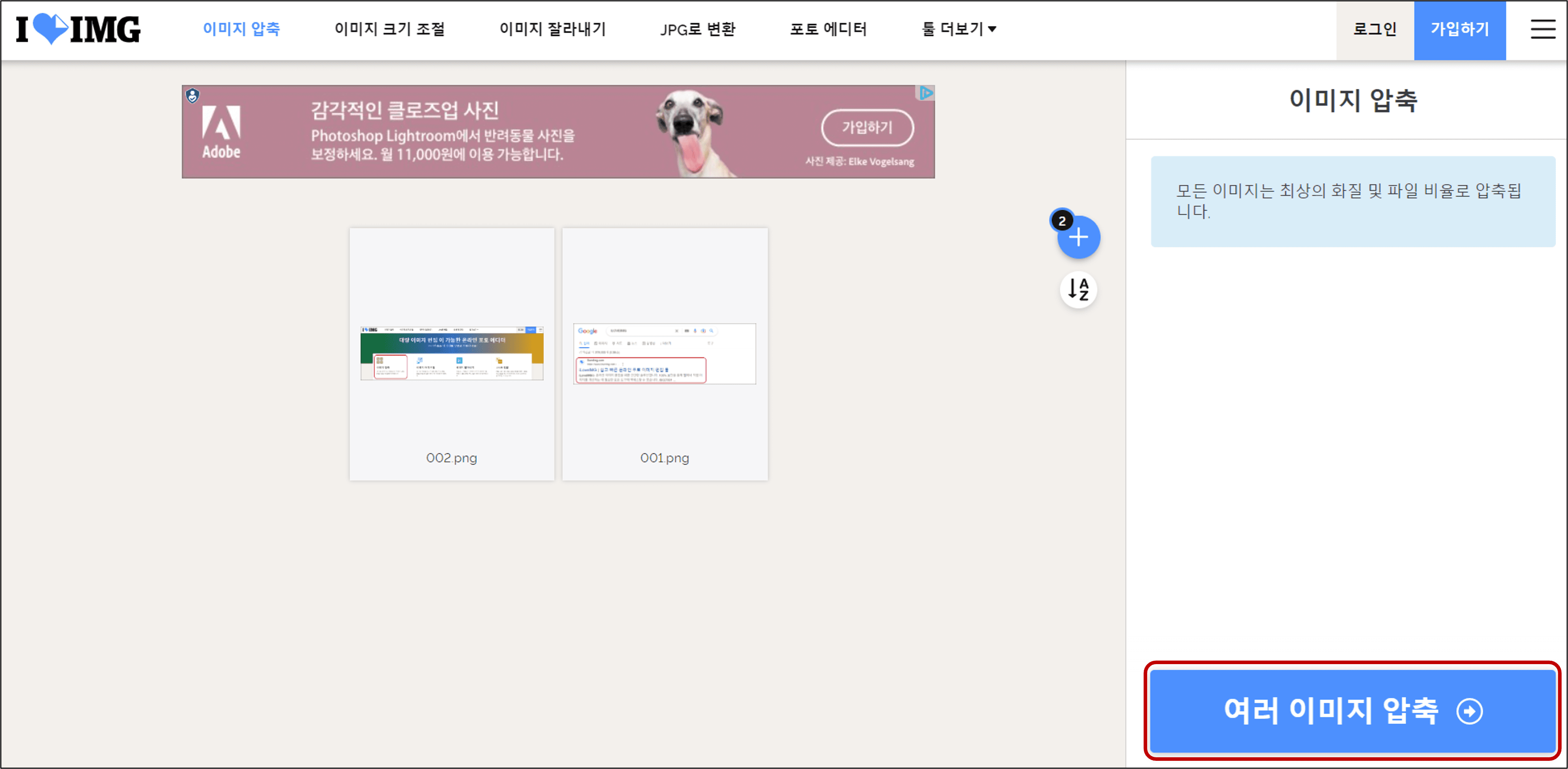The width and height of the screenshot is (1568, 769).
Task: Click the 로그인 button
Action: [x=1374, y=29]
